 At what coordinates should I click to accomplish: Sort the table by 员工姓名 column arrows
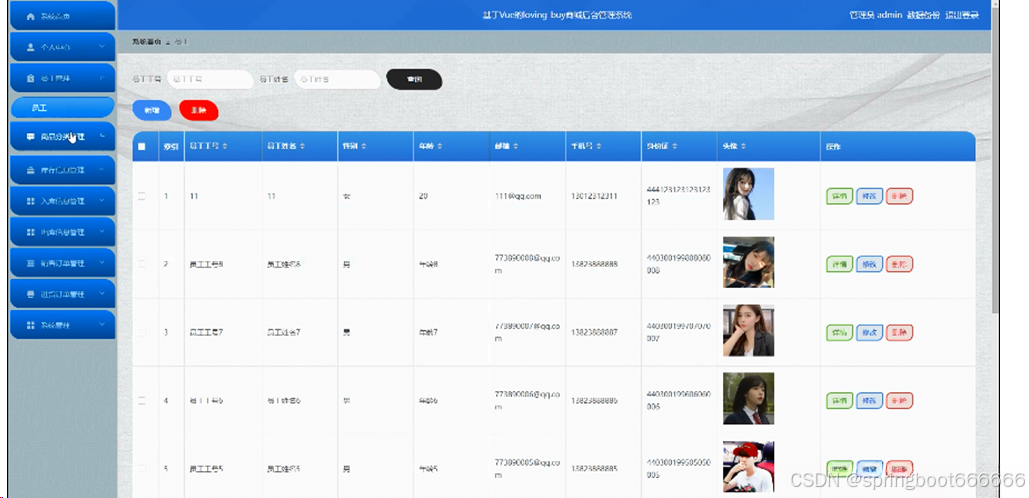302,147
